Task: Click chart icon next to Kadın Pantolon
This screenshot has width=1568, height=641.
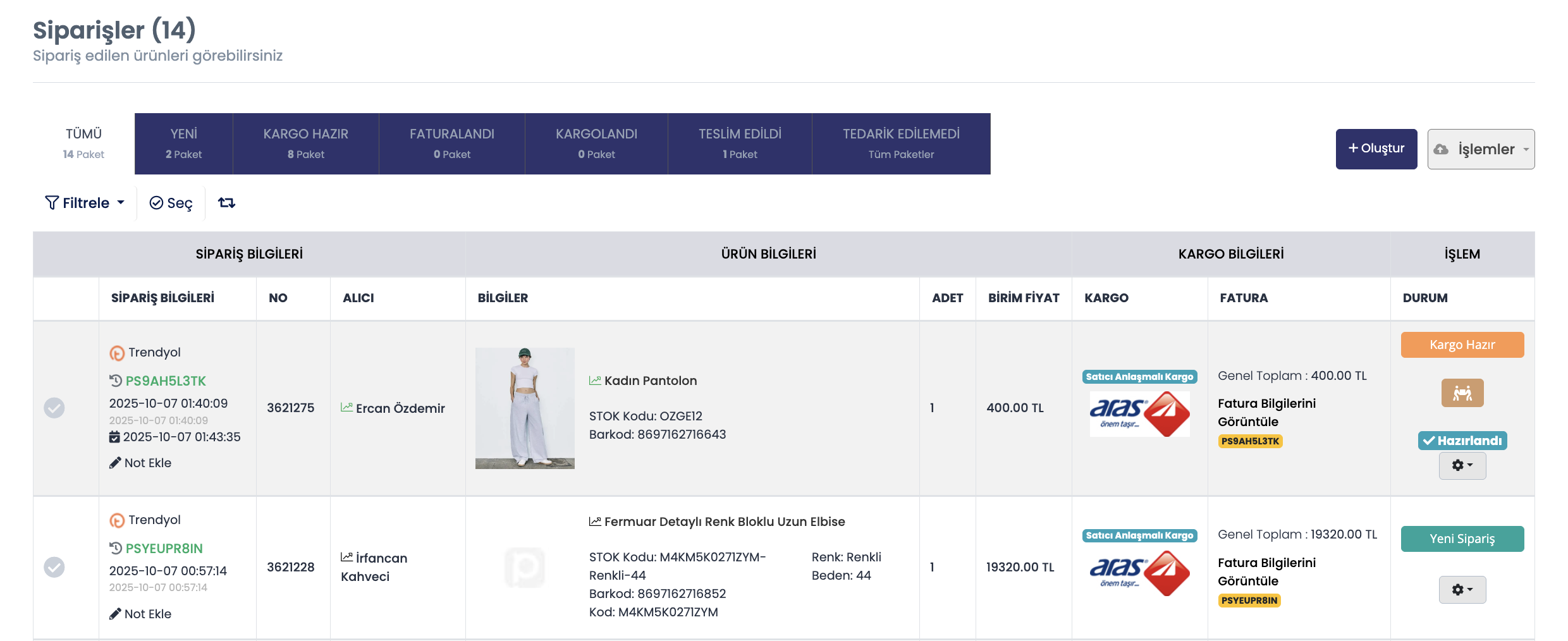Action: point(595,380)
